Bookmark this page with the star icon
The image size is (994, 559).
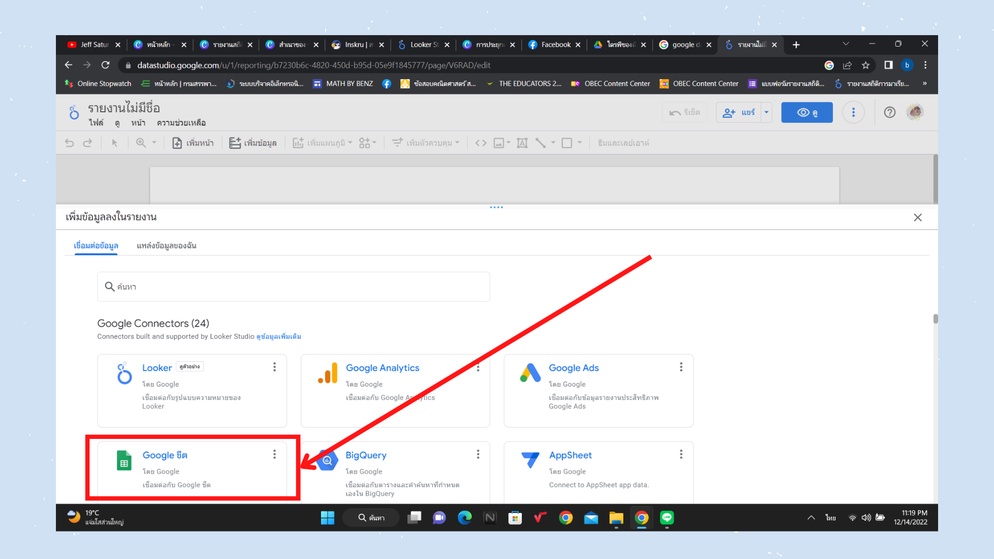tap(865, 65)
